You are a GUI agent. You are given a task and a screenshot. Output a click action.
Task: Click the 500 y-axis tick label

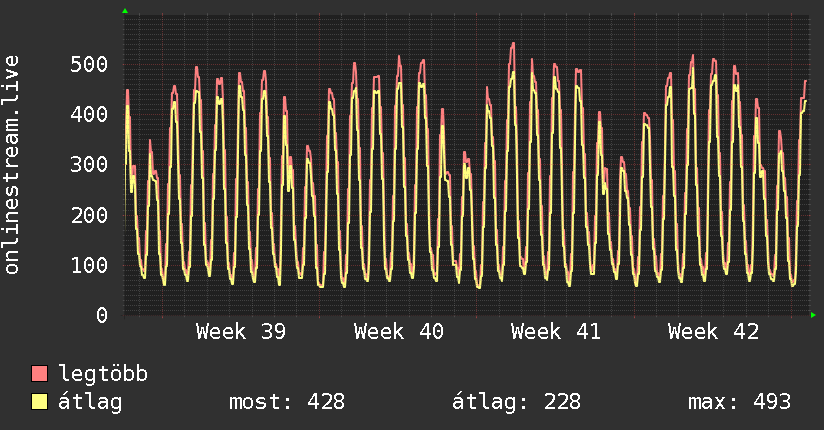(x=89, y=64)
